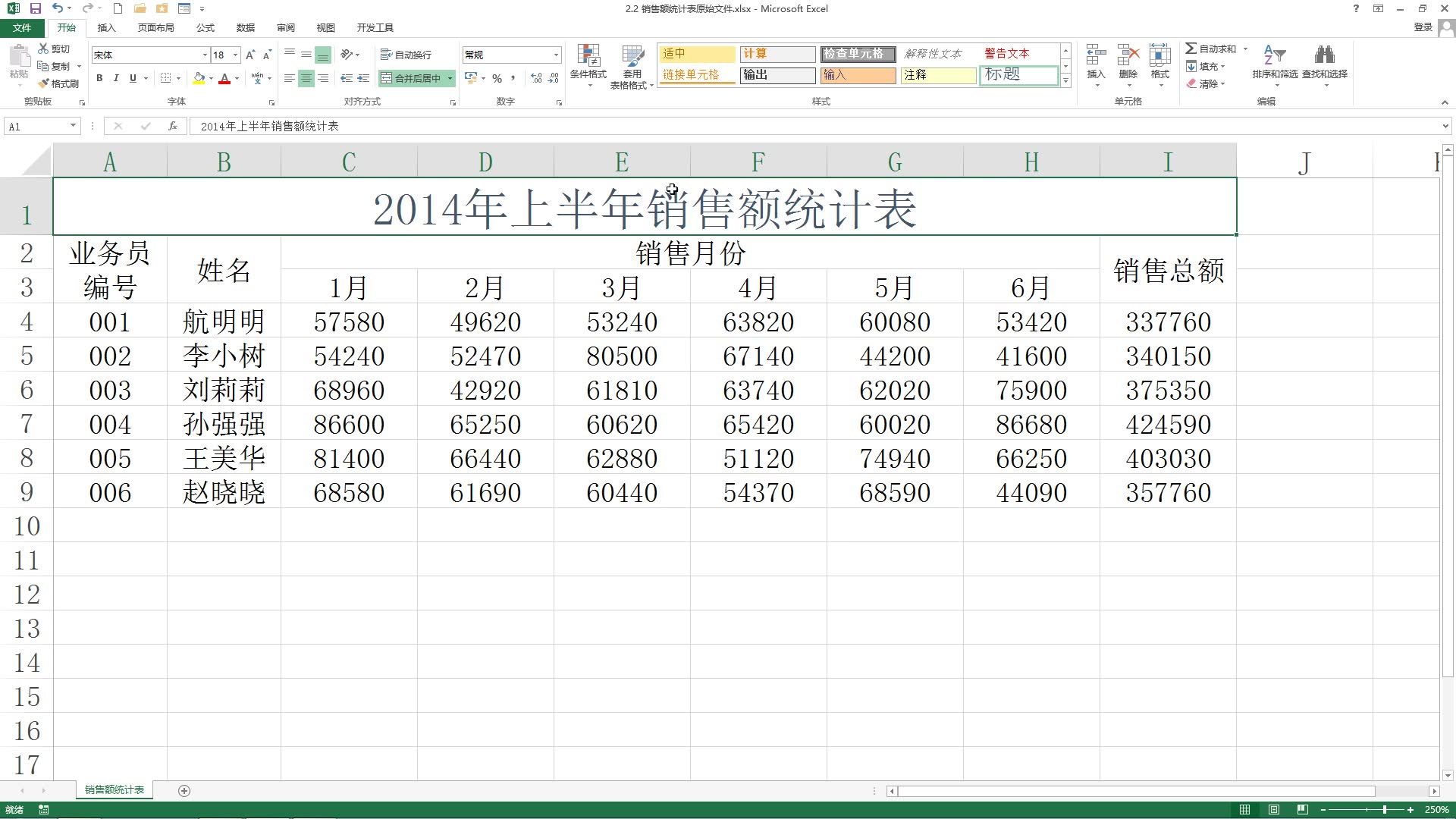Switch to the 公式 (Formulas) tab

(x=205, y=27)
